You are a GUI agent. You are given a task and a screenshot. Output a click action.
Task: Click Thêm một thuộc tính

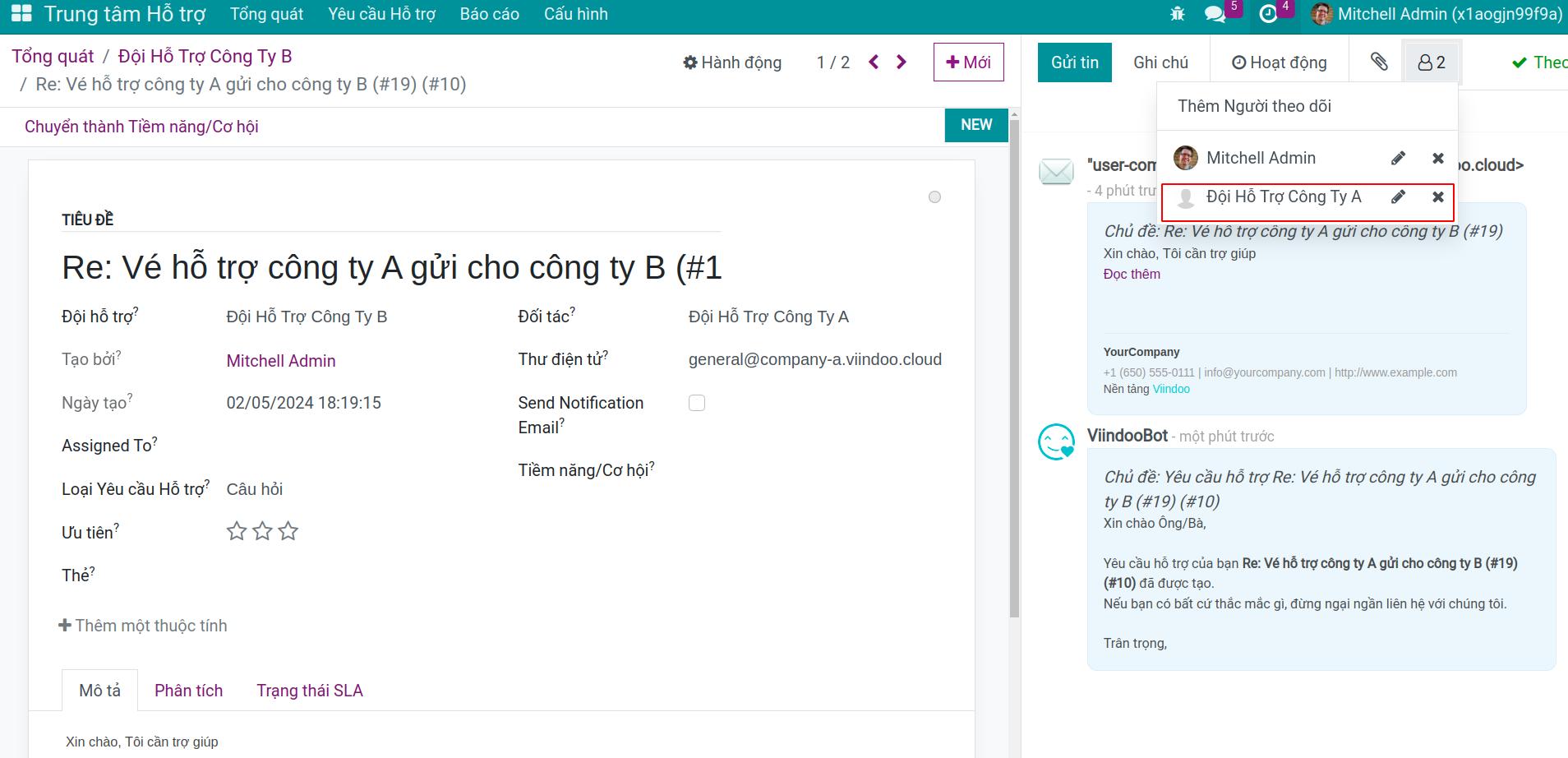coord(143,626)
